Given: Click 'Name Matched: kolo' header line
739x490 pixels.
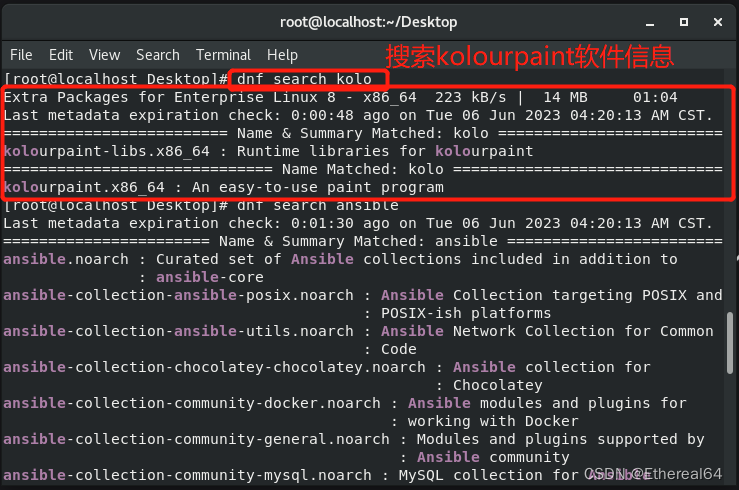Looking at the screenshot, I should (363, 169).
